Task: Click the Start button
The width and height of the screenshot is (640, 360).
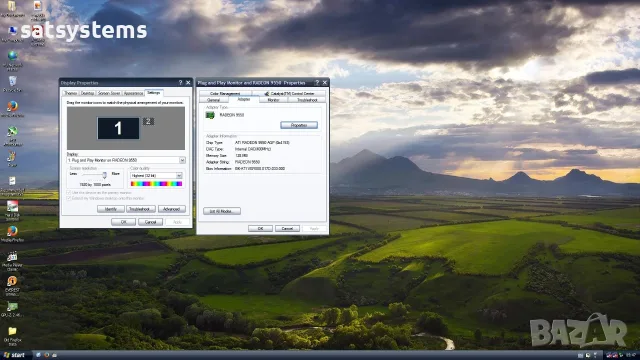Action: click(14, 355)
